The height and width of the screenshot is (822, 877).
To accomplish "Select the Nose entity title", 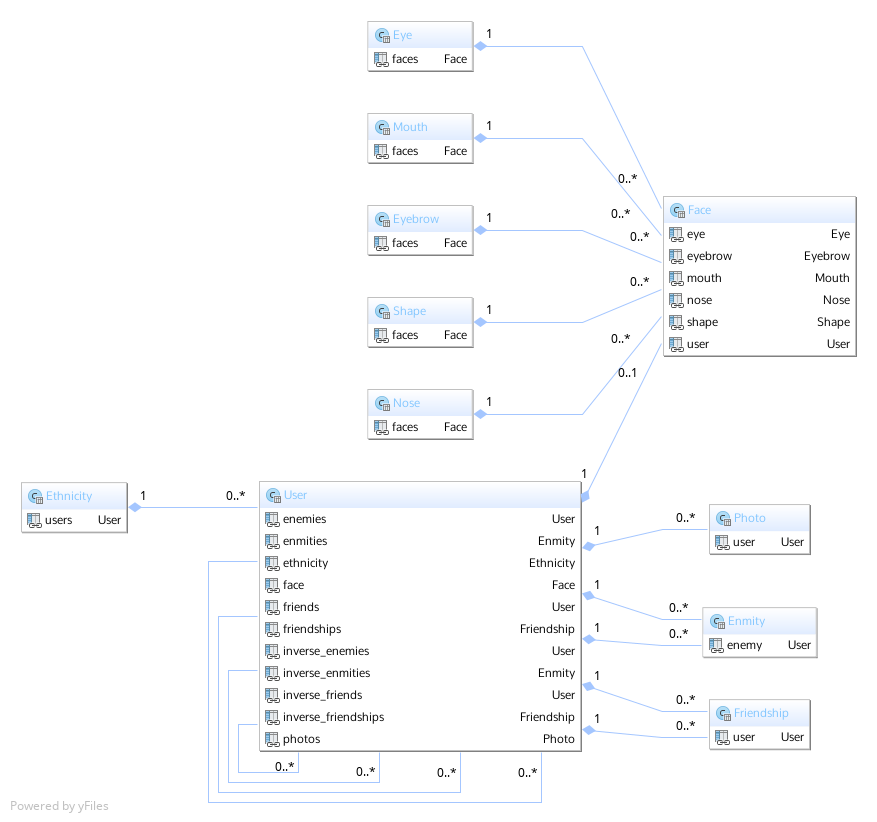I will tap(407, 403).
